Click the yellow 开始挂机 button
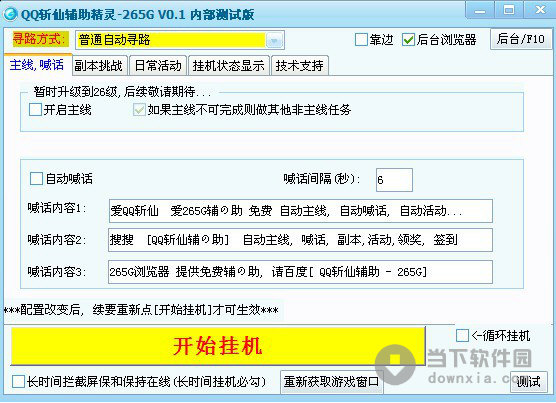This screenshot has height=403, width=556. click(218, 346)
